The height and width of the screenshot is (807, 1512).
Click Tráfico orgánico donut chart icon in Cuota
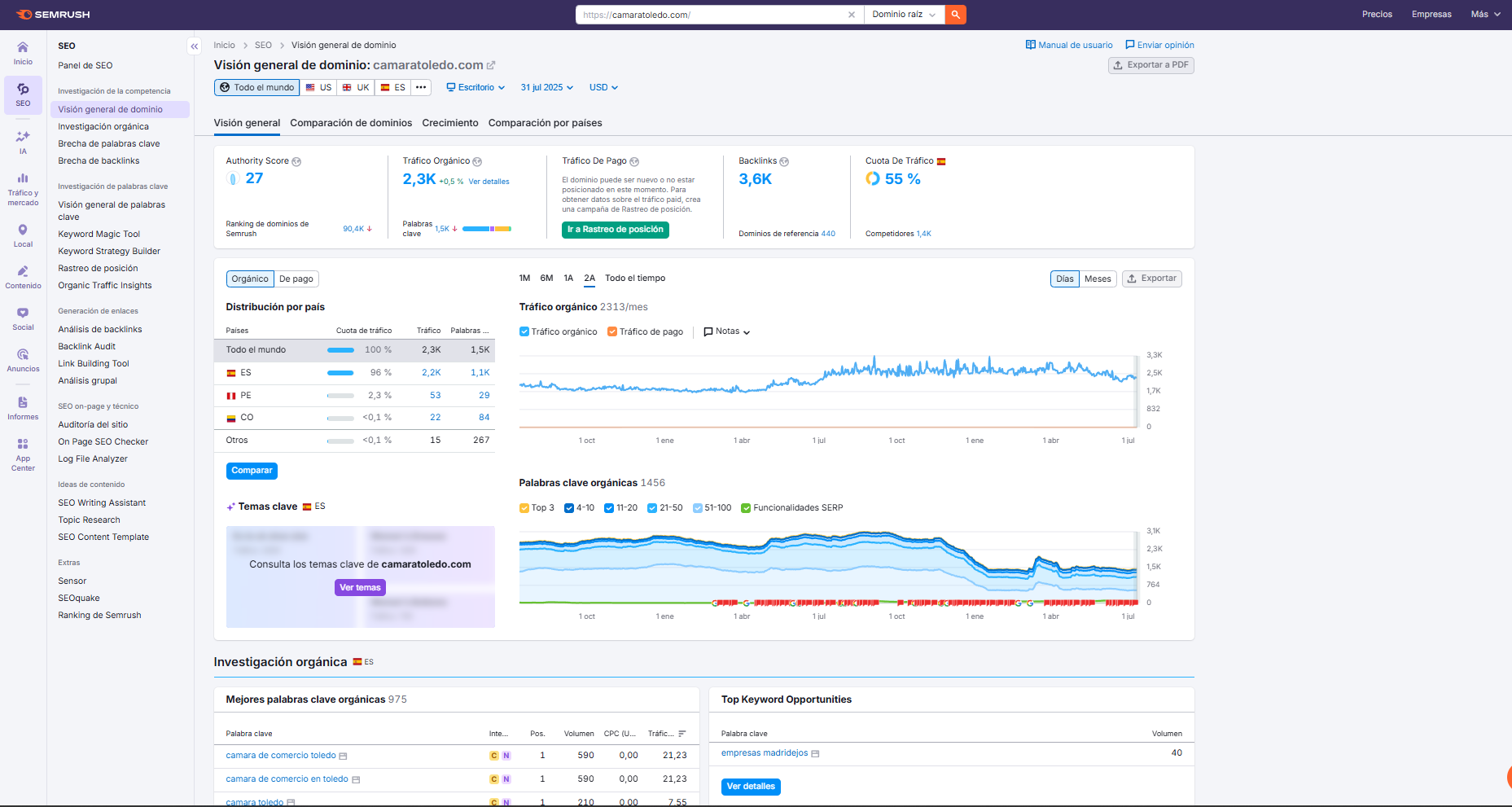click(x=873, y=178)
